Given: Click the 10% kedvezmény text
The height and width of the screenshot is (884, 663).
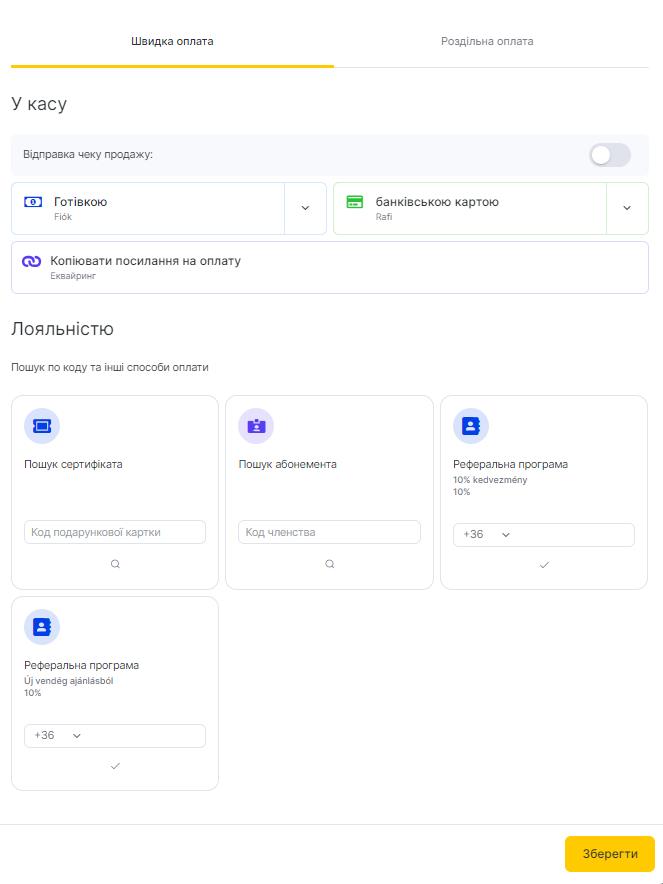Looking at the screenshot, I should [x=490, y=480].
